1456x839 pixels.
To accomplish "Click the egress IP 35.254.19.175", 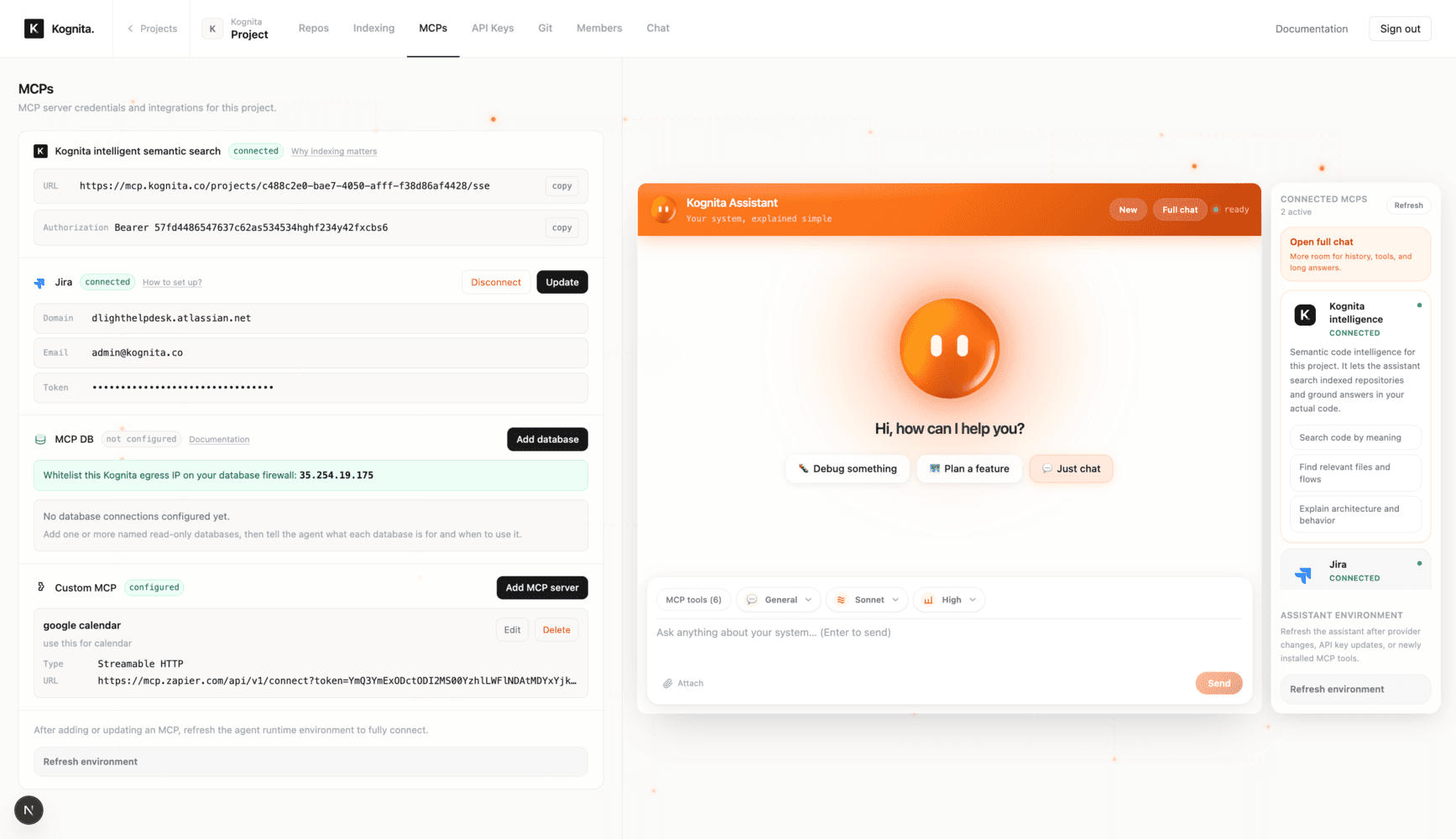I will coord(337,476).
